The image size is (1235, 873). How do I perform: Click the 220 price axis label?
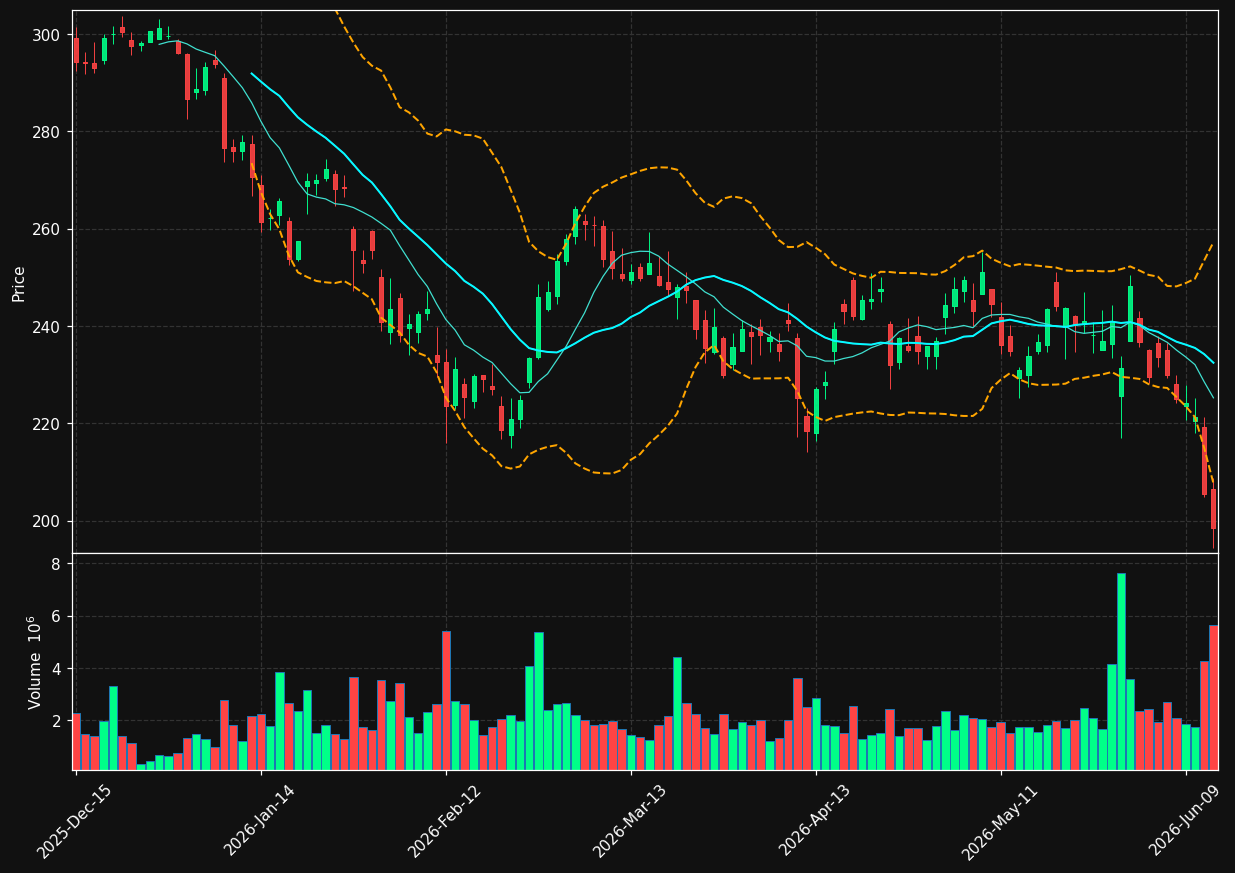(x=48, y=424)
